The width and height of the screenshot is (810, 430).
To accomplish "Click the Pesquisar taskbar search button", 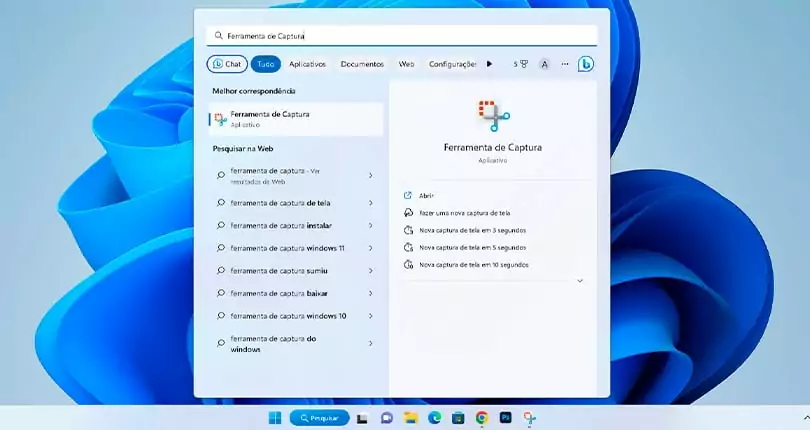I will click(319, 418).
